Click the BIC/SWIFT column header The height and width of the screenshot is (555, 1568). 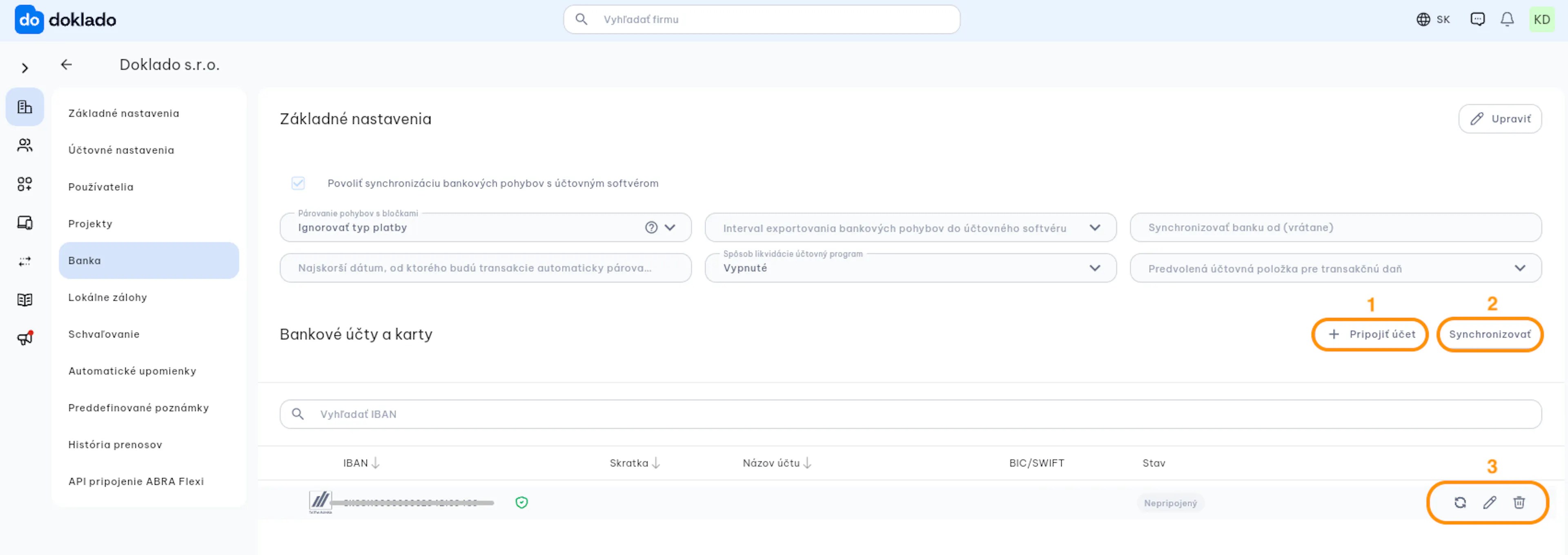(x=1037, y=463)
